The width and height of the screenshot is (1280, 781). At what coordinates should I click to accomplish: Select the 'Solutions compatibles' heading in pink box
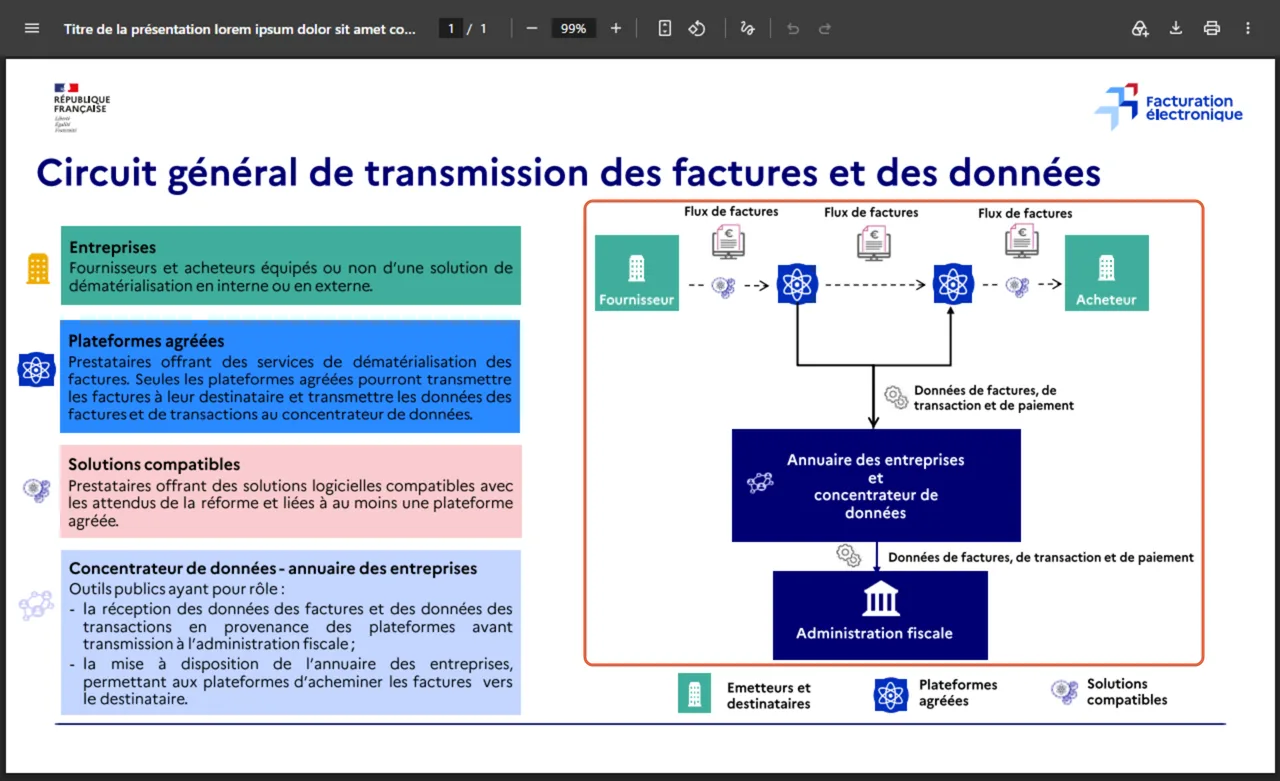pyautogui.click(x=154, y=464)
